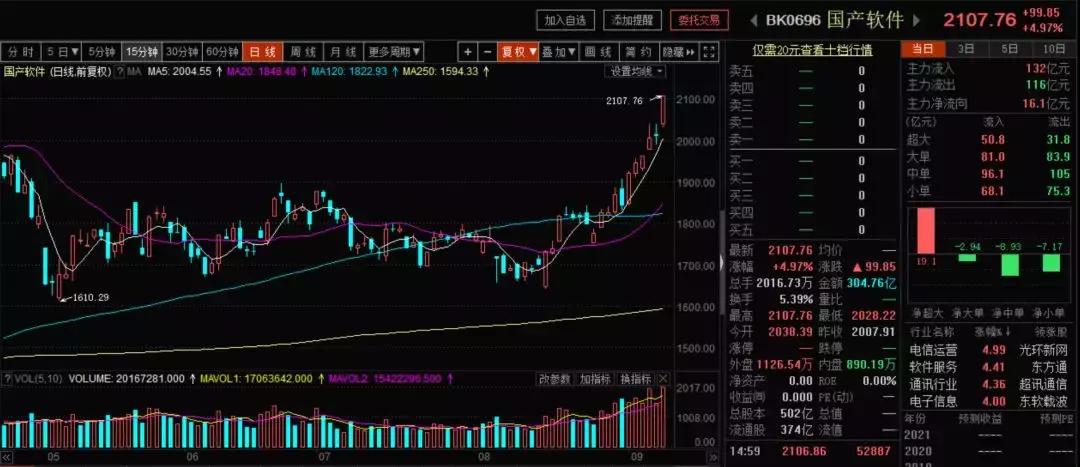
Task: Toggle fullscreen chart icon
Action: (x=711, y=52)
